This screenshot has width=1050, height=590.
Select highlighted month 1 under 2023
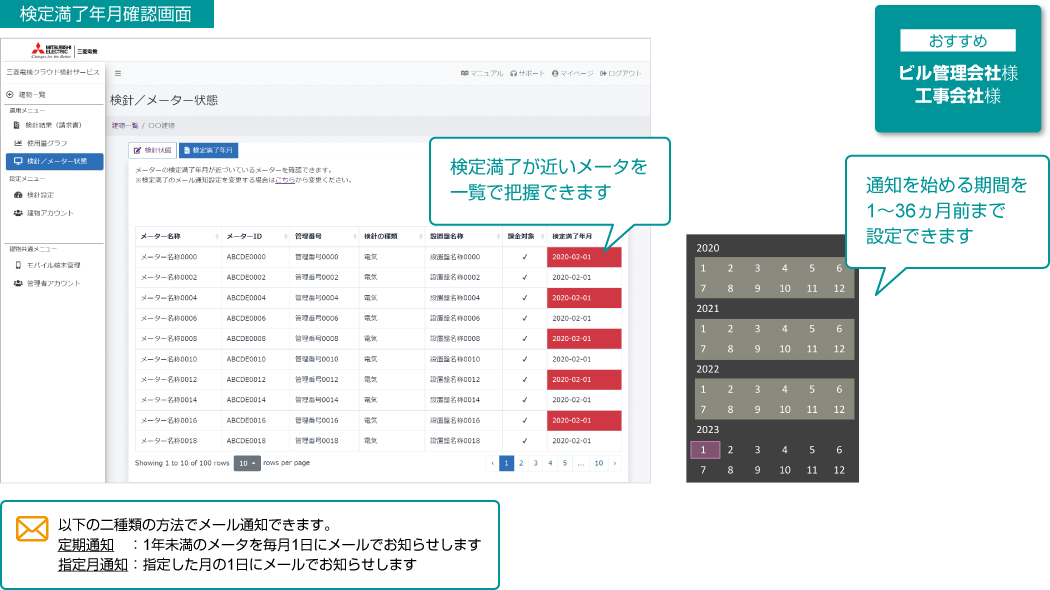coord(704,450)
